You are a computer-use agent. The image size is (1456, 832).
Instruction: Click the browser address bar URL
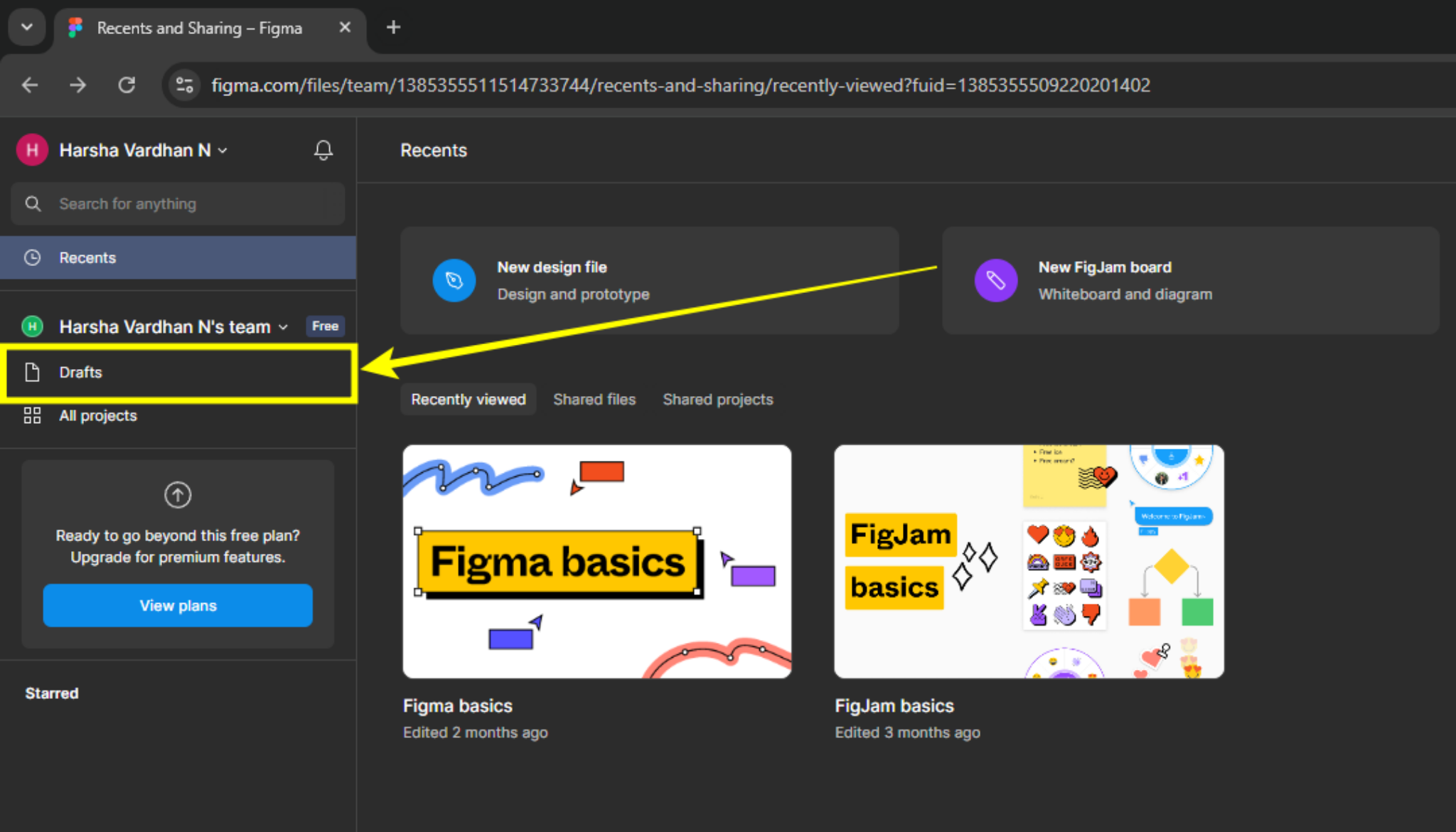point(680,85)
